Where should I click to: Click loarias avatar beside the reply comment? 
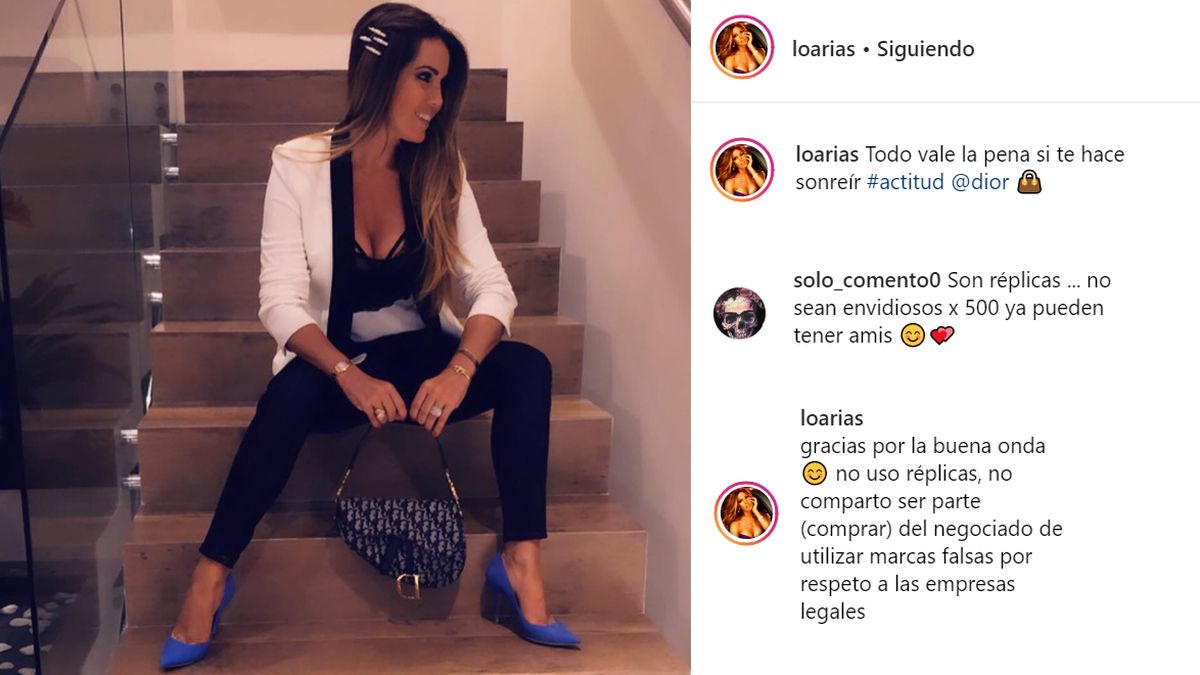click(746, 513)
